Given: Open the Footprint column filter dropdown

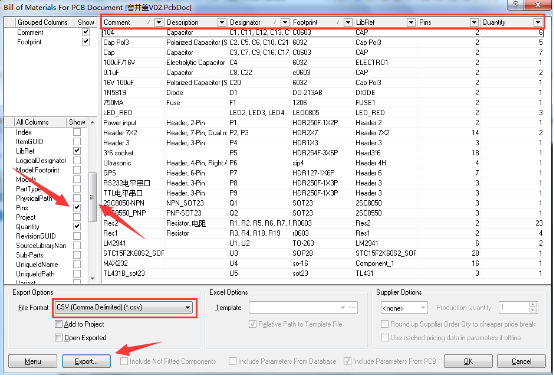Looking at the screenshot, I should [348, 23].
